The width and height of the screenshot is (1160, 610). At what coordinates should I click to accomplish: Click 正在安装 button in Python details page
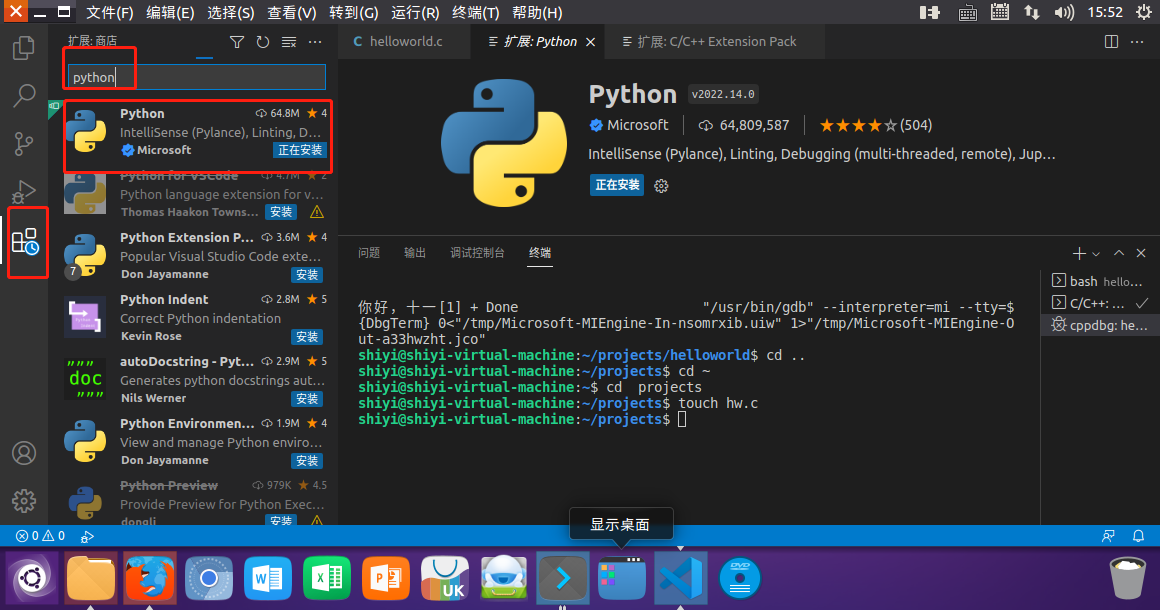tap(617, 185)
